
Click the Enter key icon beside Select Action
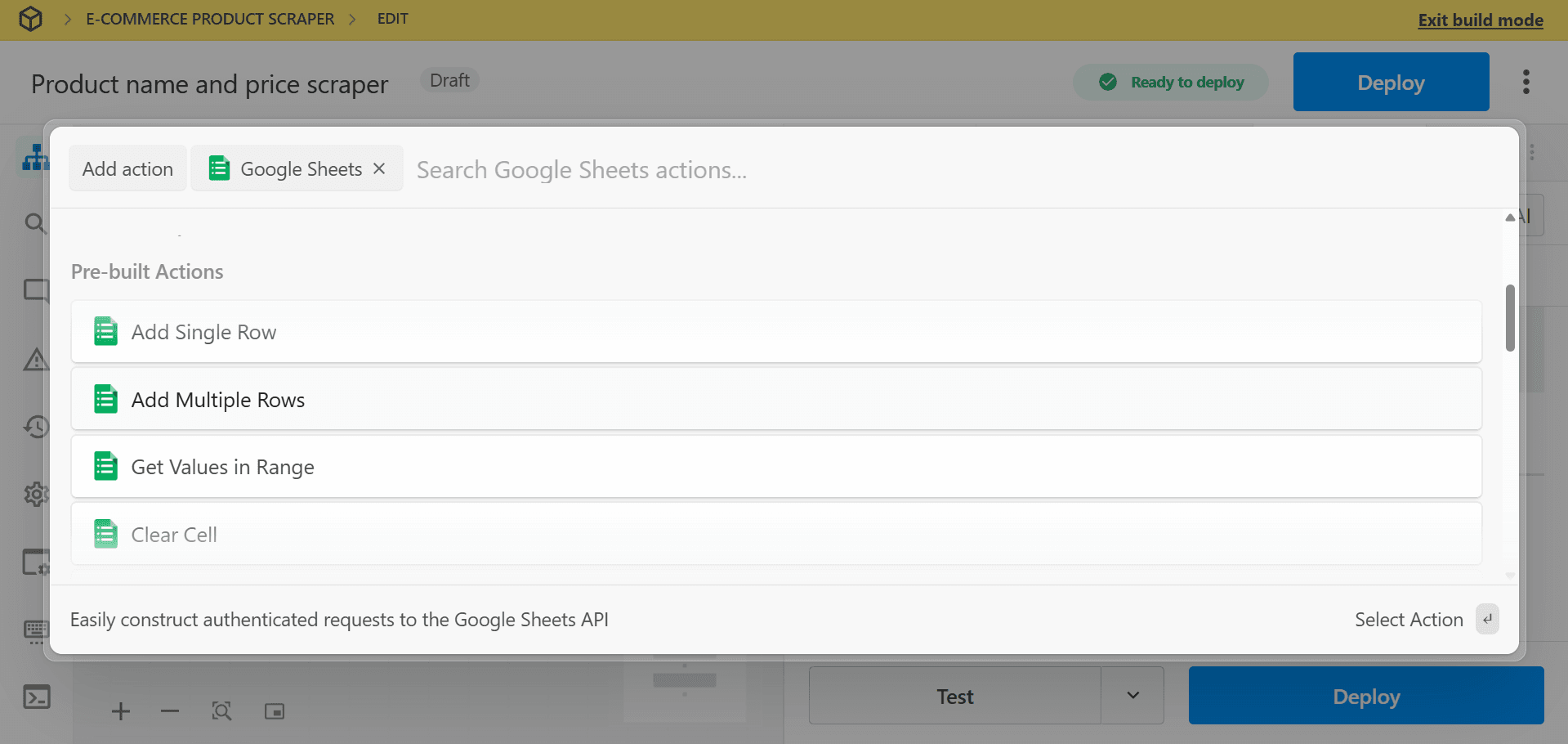1487,619
